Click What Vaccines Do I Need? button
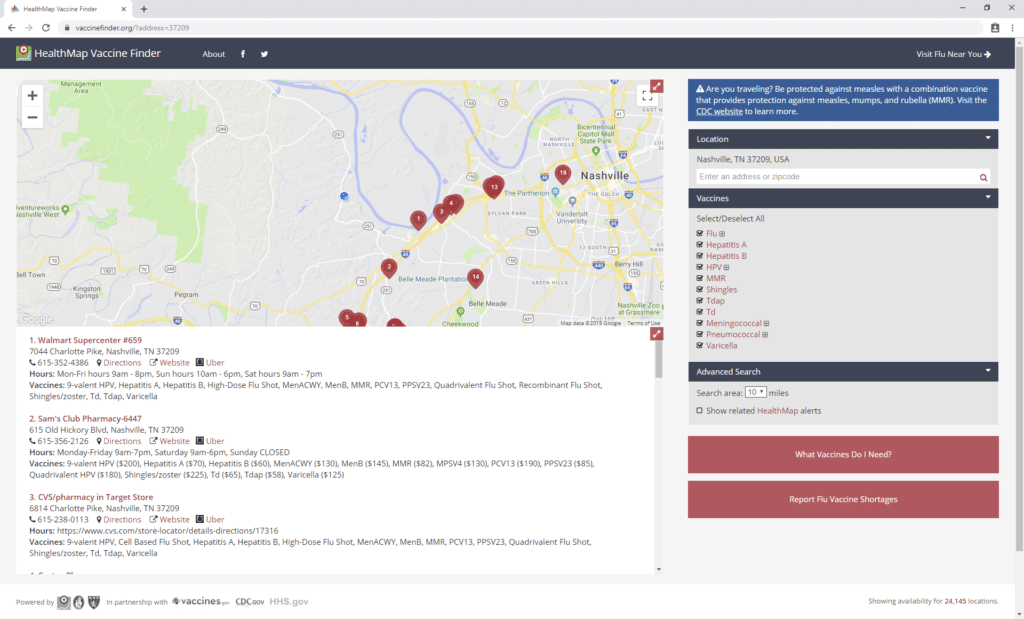Viewport: 1024px width, 619px height. 843,454
